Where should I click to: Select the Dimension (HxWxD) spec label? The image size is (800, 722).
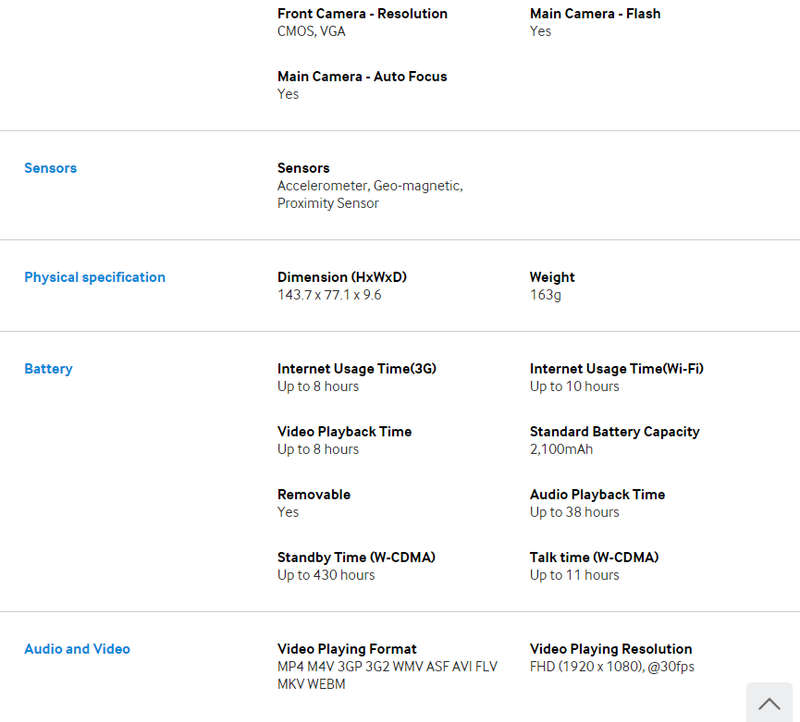pyautogui.click(x=342, y=277)
